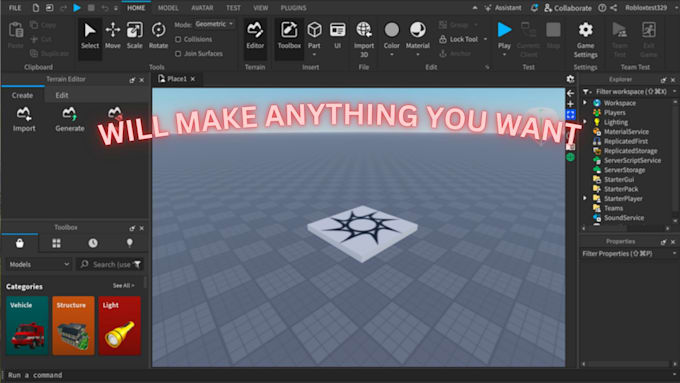The width and height of the screenshot is (680, 383).
Task: Close the Place1 tab
Action: pos(193,79)
